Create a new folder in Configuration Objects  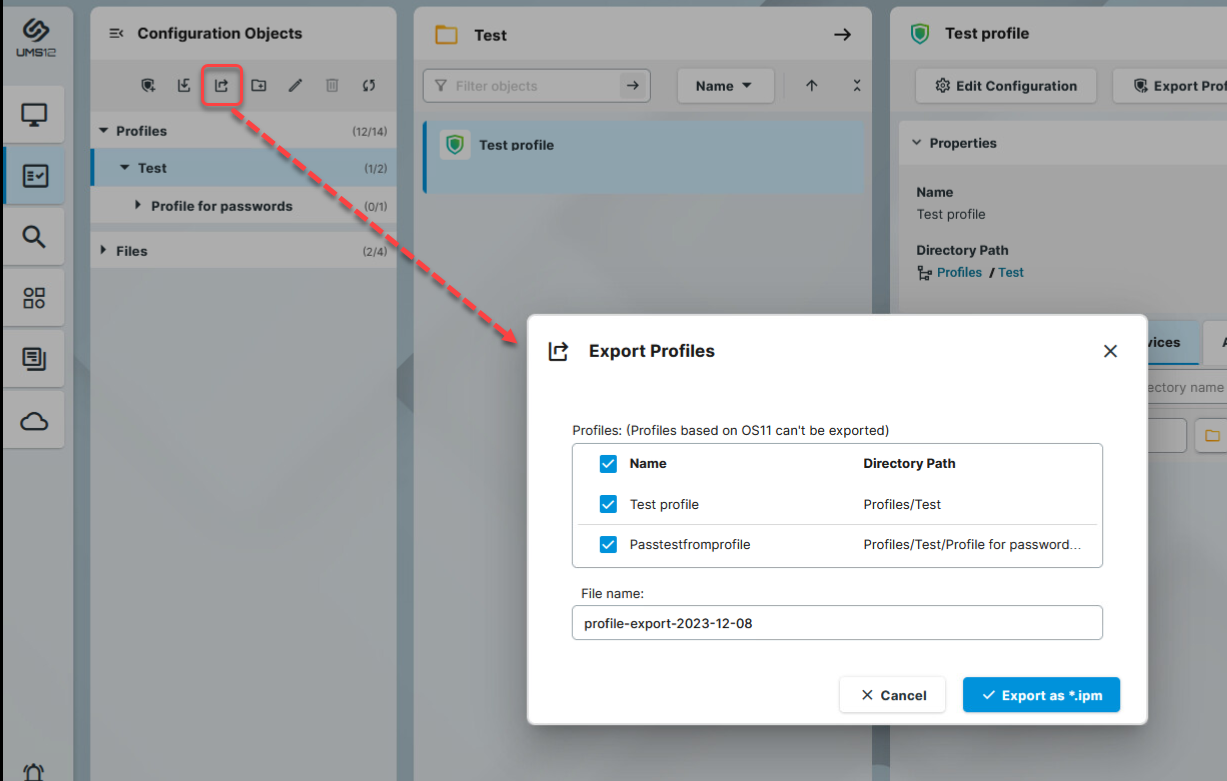point(258,85)
